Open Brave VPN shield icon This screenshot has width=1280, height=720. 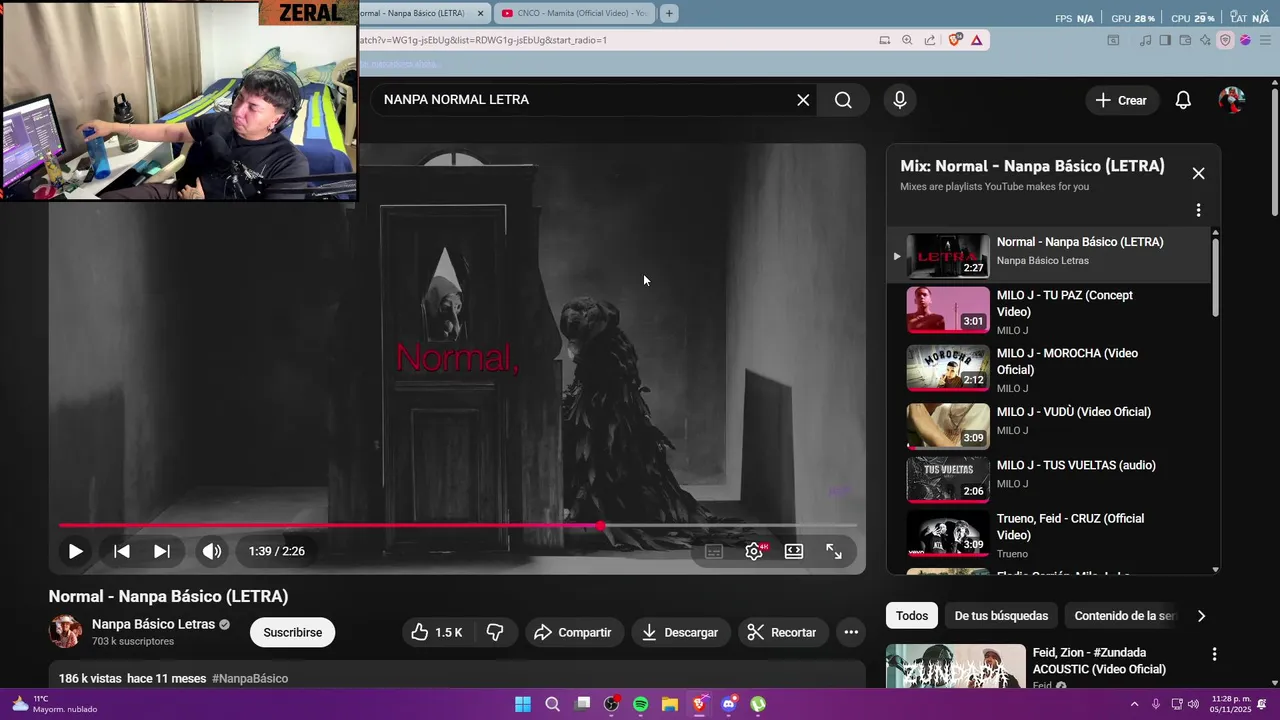1225,40
